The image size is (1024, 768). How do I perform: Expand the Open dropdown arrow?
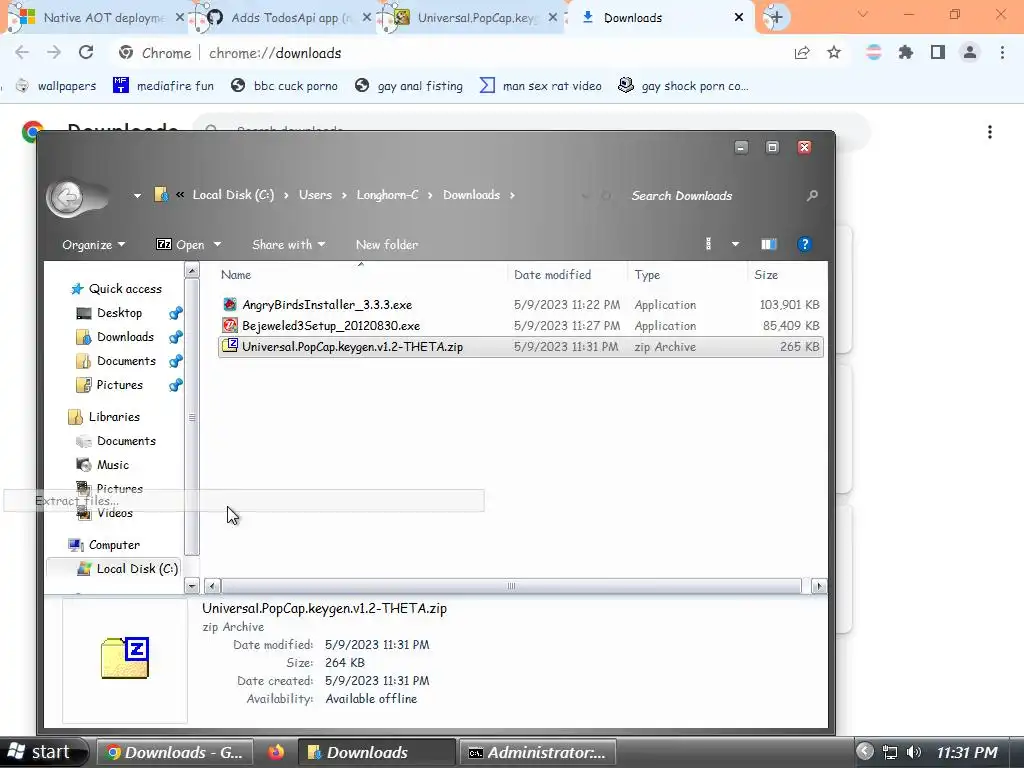point(217,245)
